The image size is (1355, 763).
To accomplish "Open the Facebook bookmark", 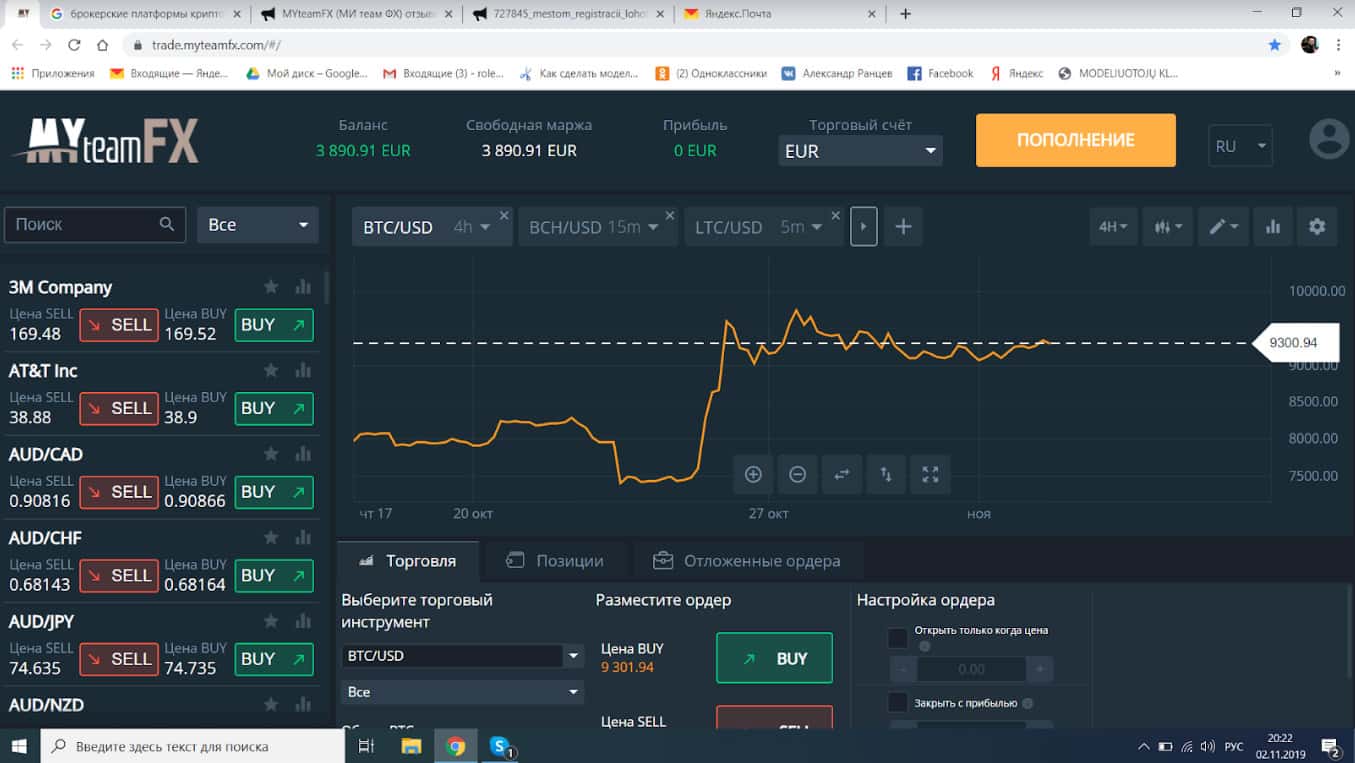I will [x=940, y=73].
